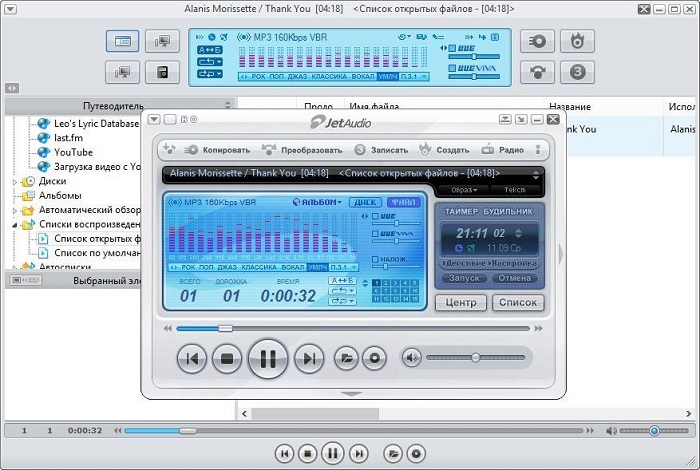Viewport: 700px width, 470px height.
Task: Click the Название column header
Action: [x=570, y=107]
